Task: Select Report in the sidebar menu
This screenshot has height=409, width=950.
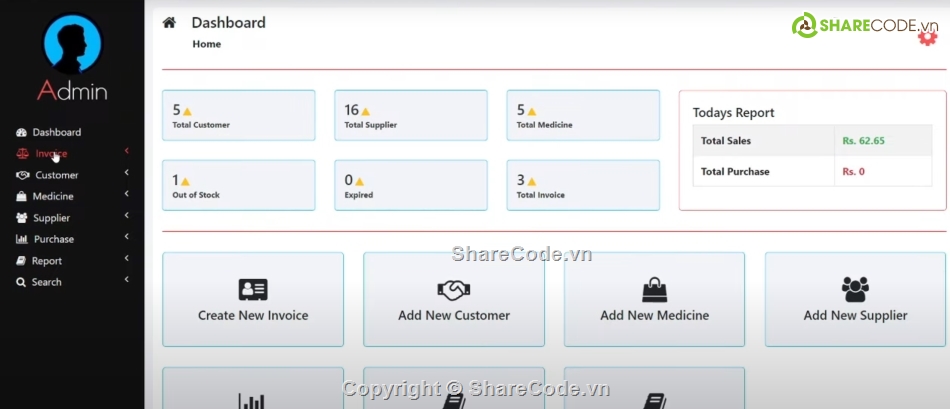Action: click(47, 261)
